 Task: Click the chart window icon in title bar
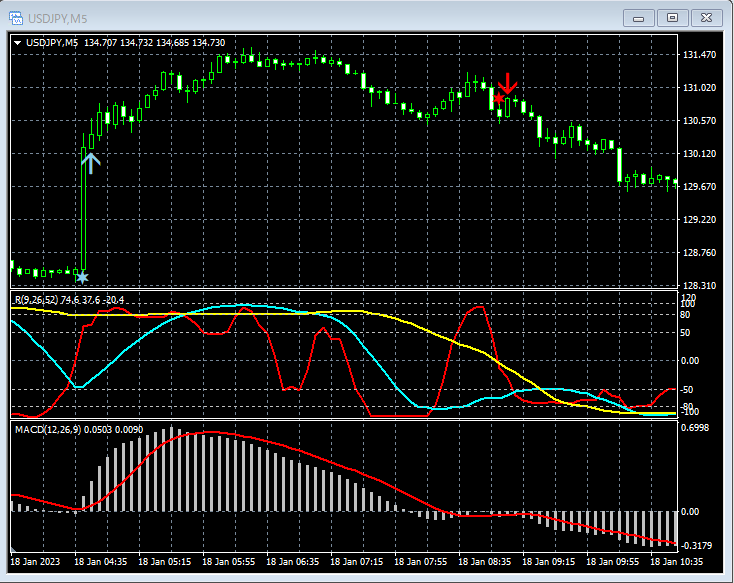pos(17,18)
